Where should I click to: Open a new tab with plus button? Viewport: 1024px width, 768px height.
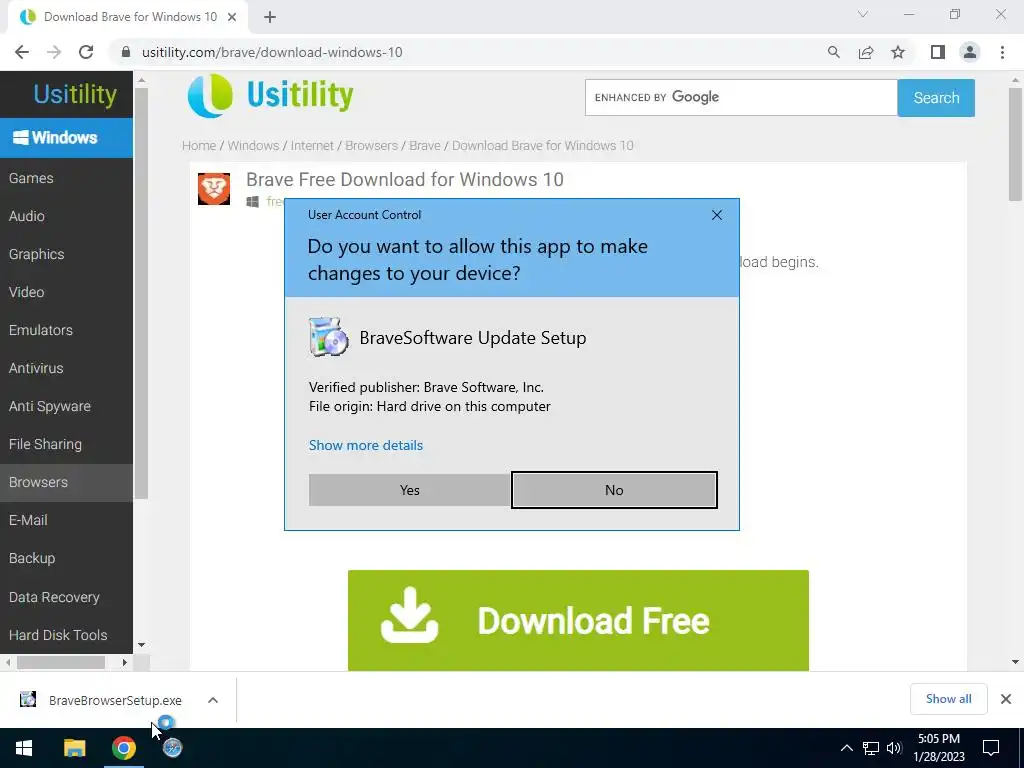(270, 17)
